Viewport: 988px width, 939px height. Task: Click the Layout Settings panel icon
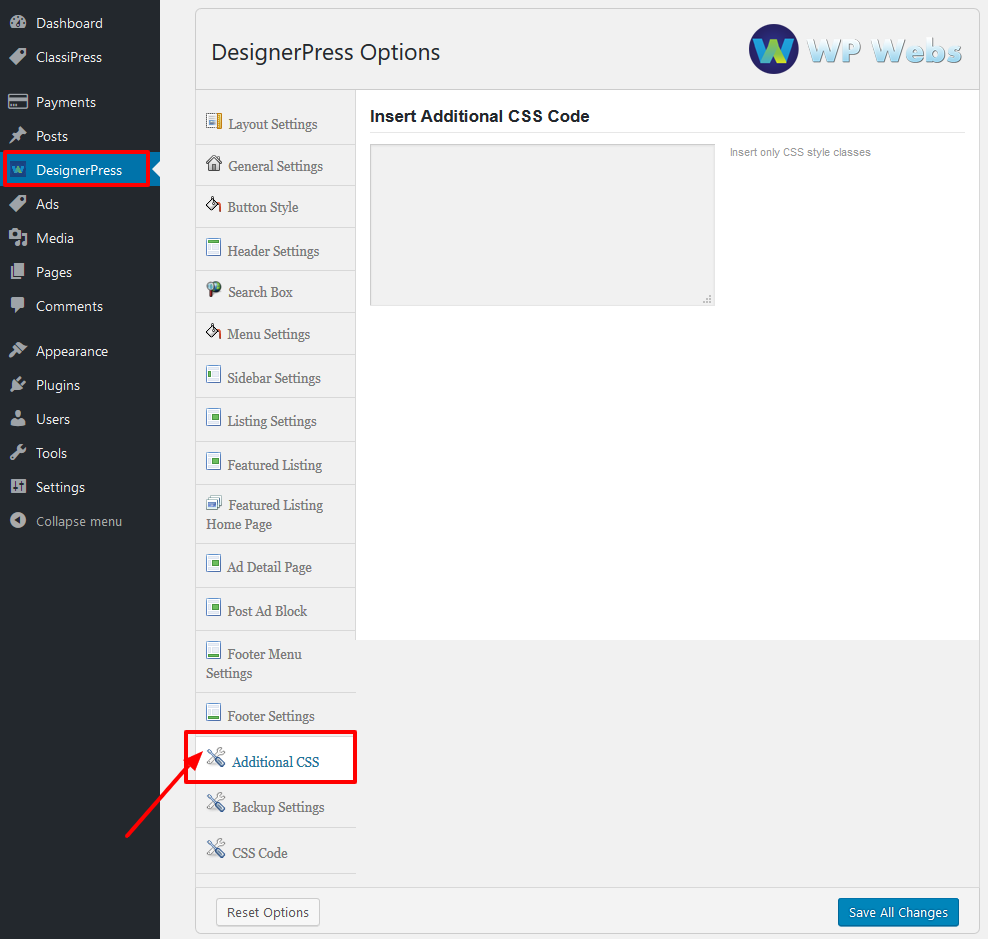click(214, 120)
